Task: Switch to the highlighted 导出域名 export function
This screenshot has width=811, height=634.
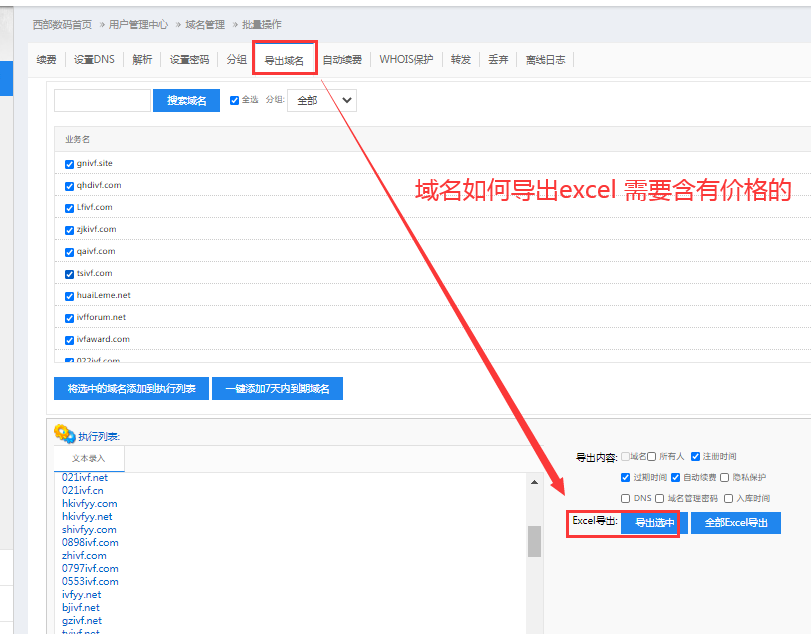Action: click(283, 57)
